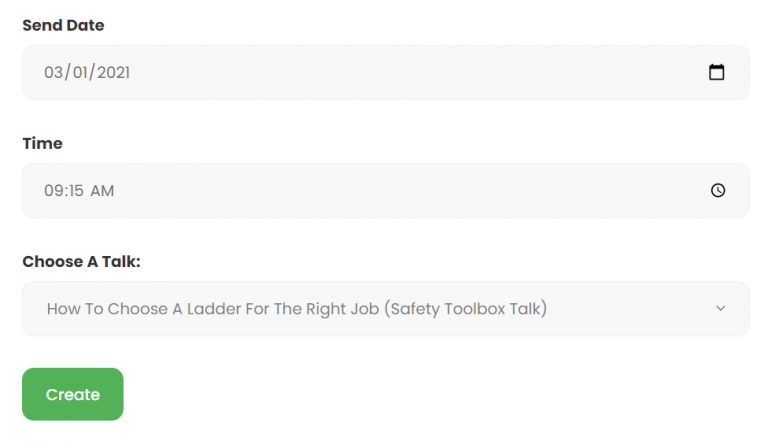Select the minutes "15" in Time field
768x445 pixels.
pyautogui.click(x=75, y=190)
